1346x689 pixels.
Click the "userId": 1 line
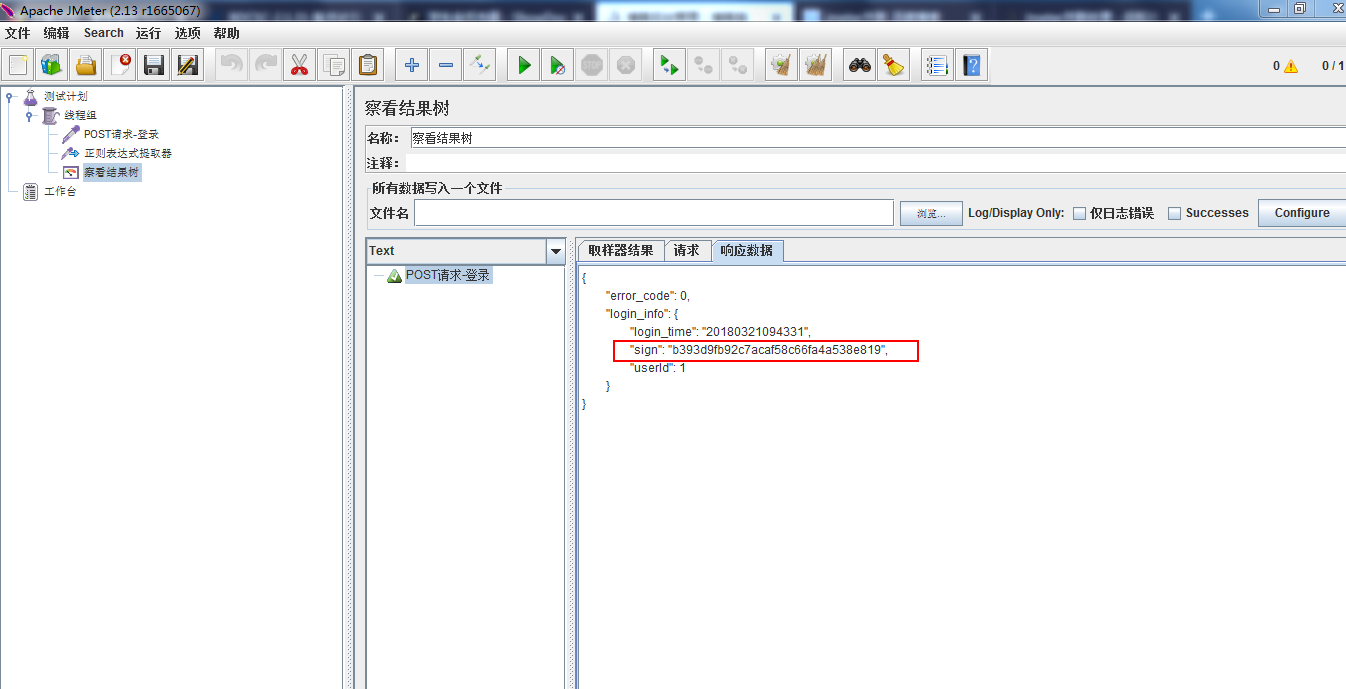[x=657, y=368]
